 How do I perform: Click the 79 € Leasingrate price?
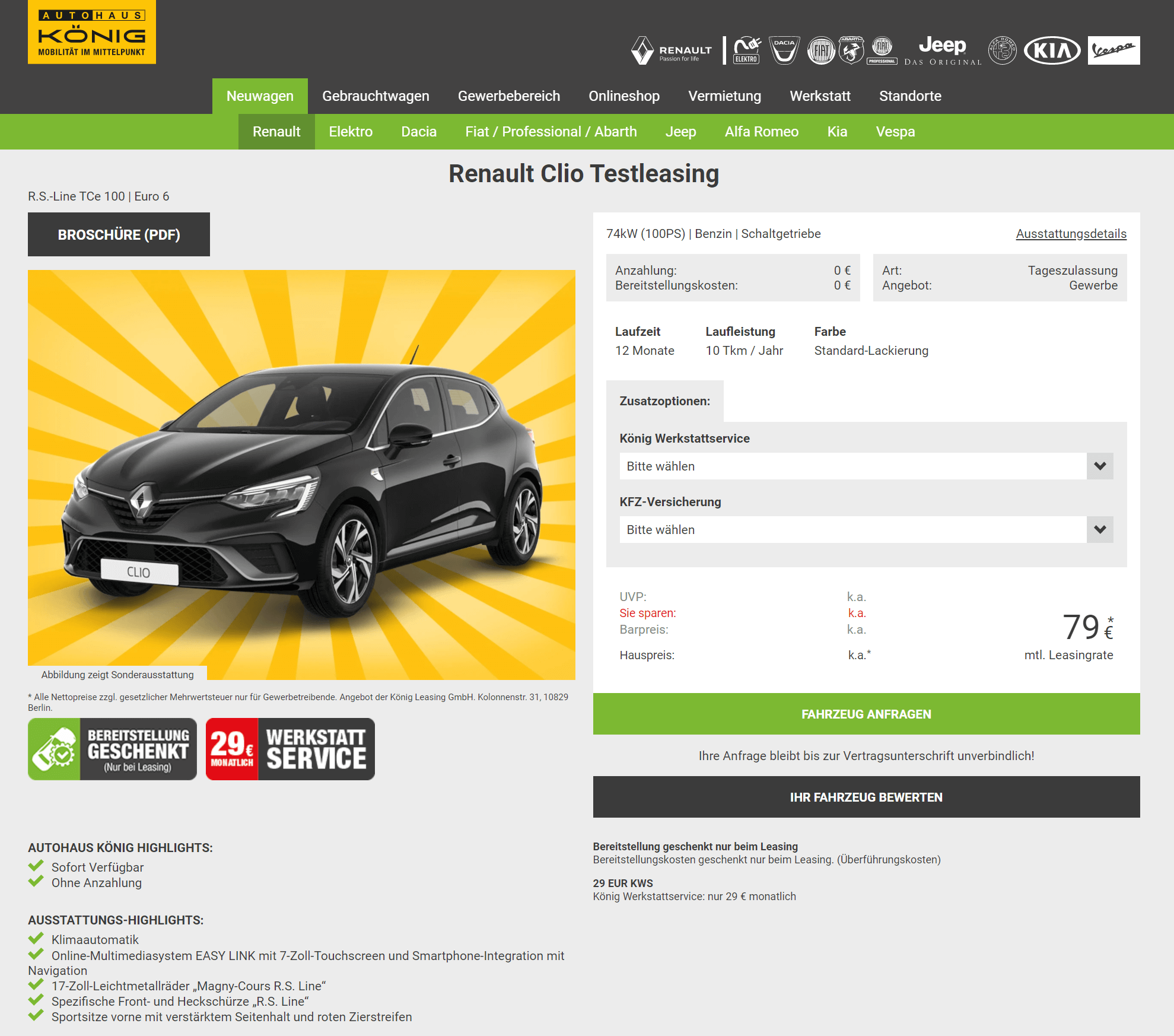(1087, 628)
